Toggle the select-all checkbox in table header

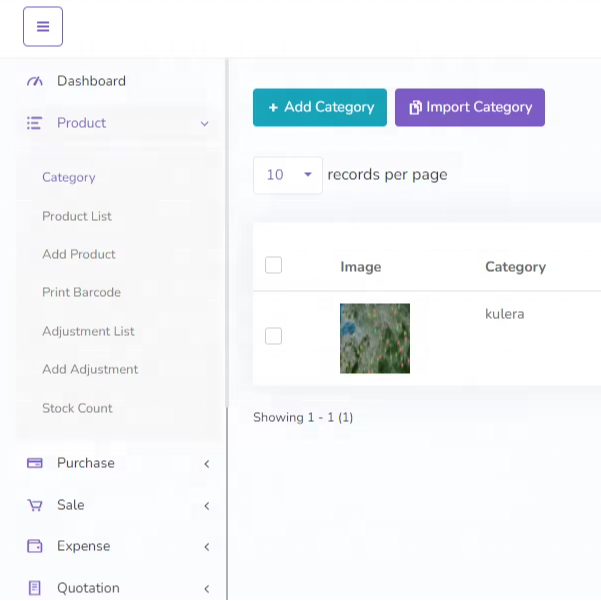(273, 265)
